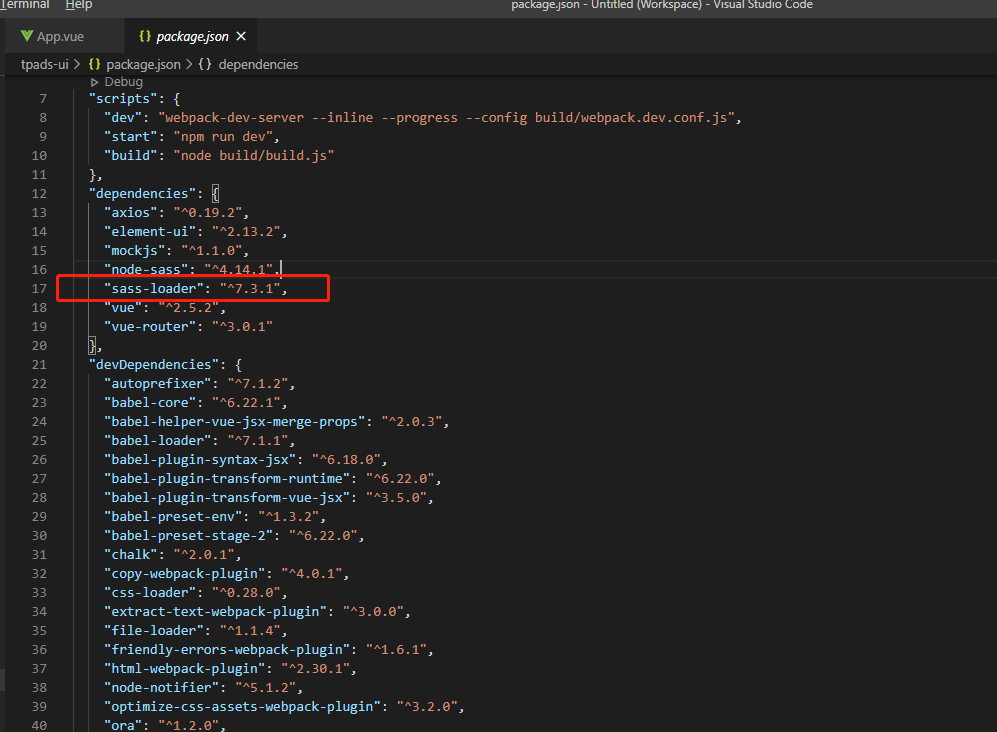Screen dimensions: 997x732
Task: Click the "autoprefixer" key
Action: tap(157, 383)
